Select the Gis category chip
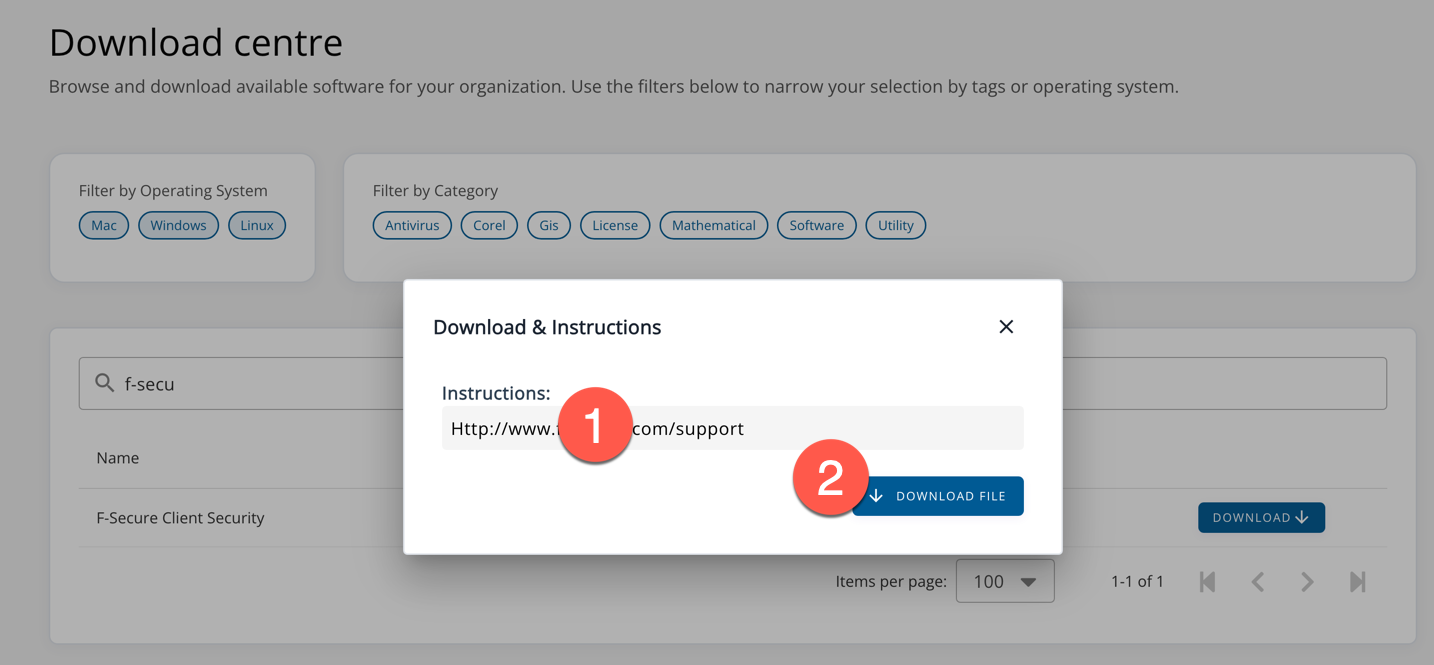This screenshot has width=1434, height=665. pyautogui.click(x=549, y=225)
